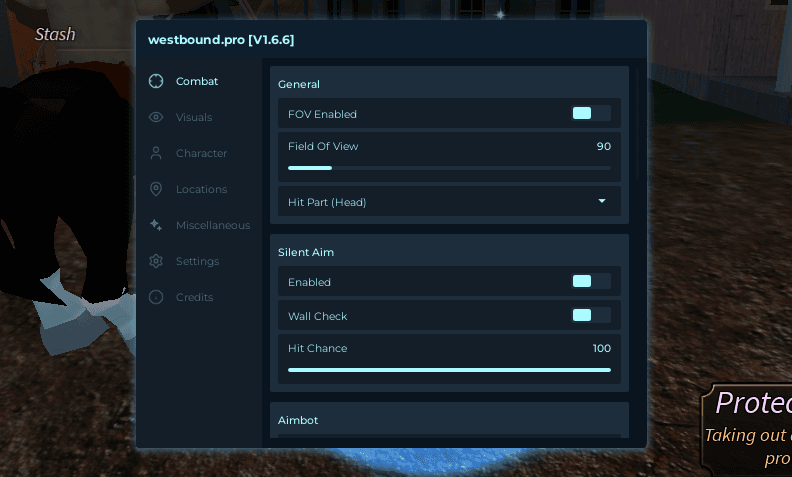792x477 pixels.
Task: Click the Field Of View slider track
Action: point(449,168)
